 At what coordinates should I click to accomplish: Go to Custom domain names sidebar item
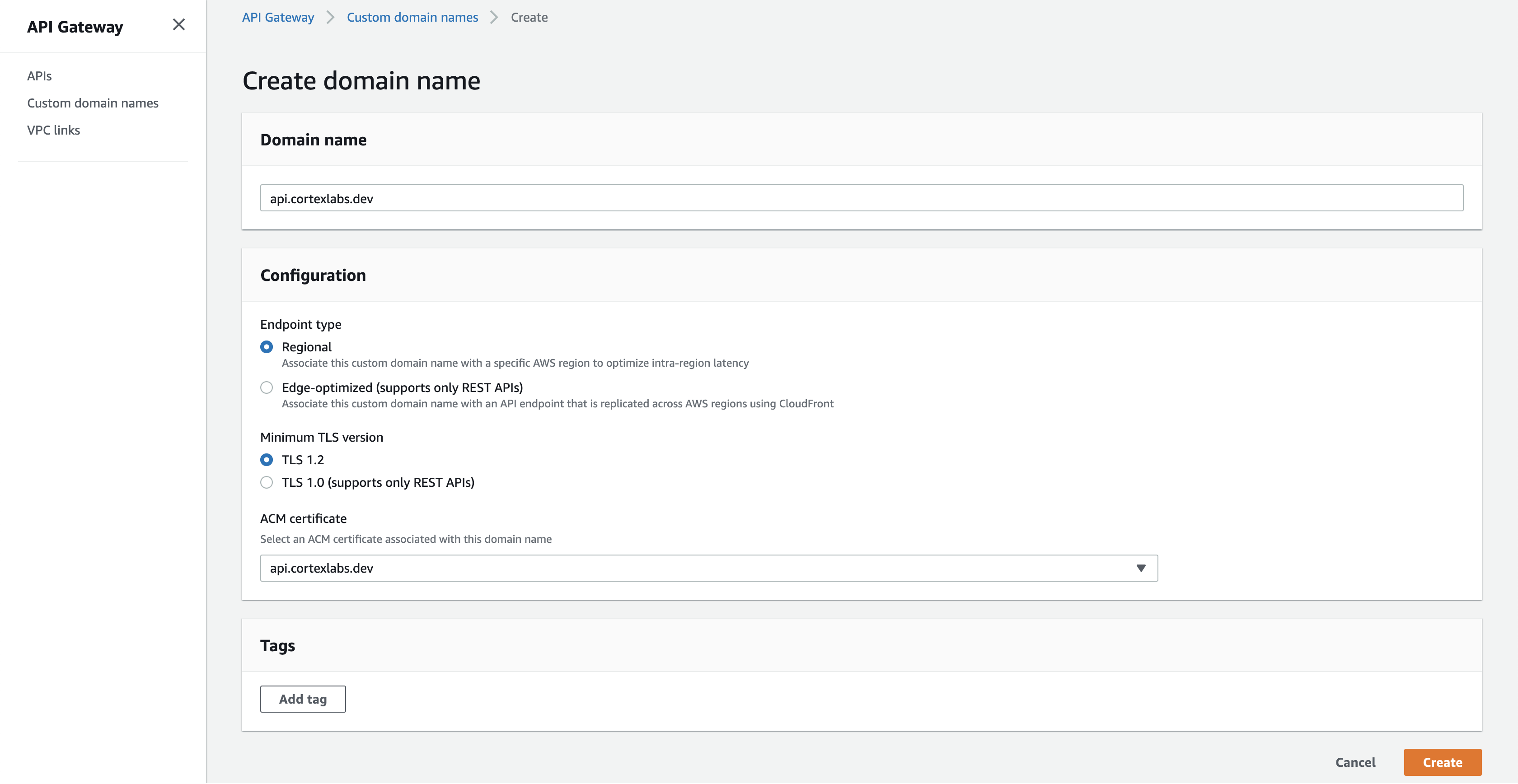tap(93, 103)
